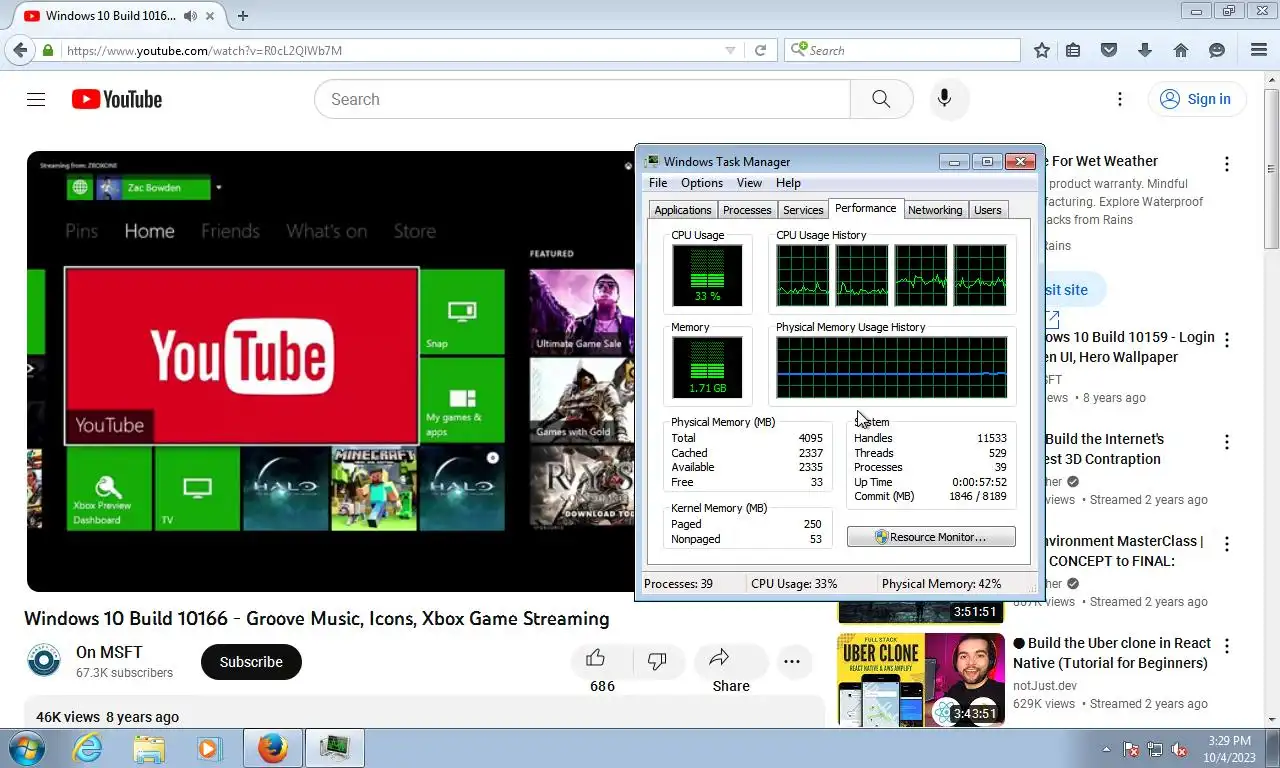Open more actions ellipsis under video
This screenshot has width=1280, height=768.
792,661
